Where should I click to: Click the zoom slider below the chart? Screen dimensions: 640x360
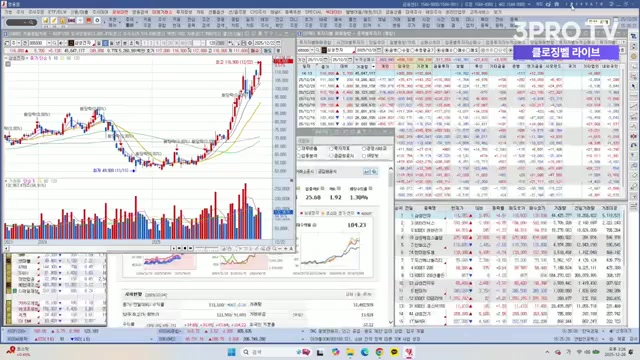coord(207,249)
